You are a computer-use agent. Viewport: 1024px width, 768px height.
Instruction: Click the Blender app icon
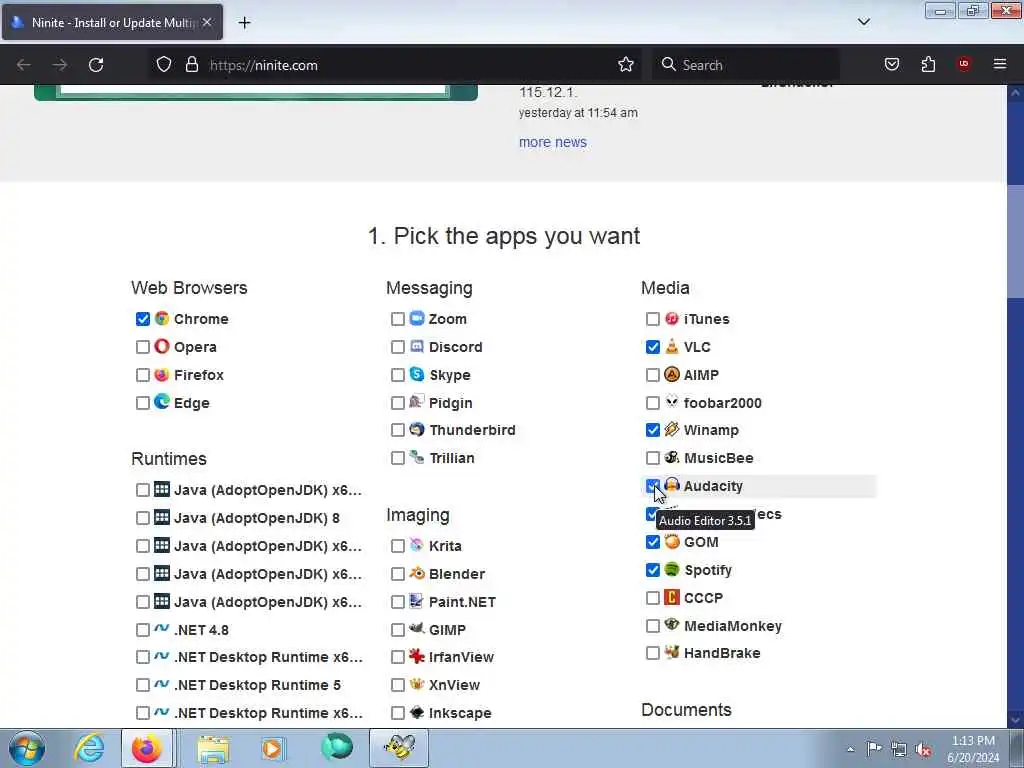[x=417, y=573]
